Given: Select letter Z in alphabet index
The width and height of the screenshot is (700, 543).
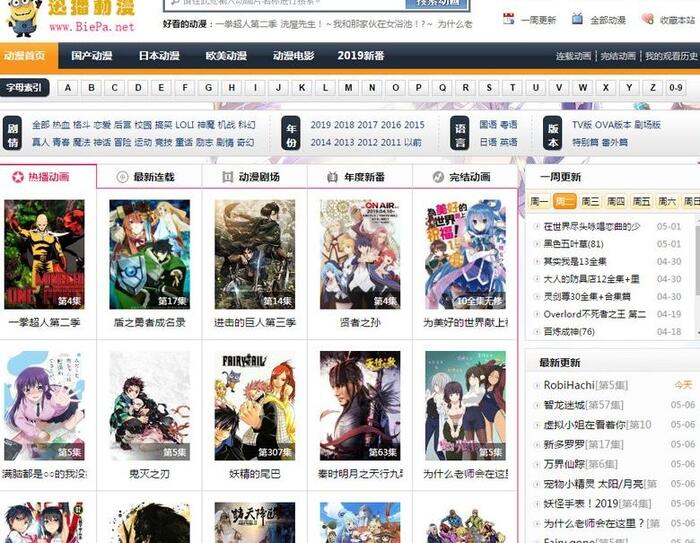Looking at the screenshot, I should pyautogui.click(x=653, y=88).
